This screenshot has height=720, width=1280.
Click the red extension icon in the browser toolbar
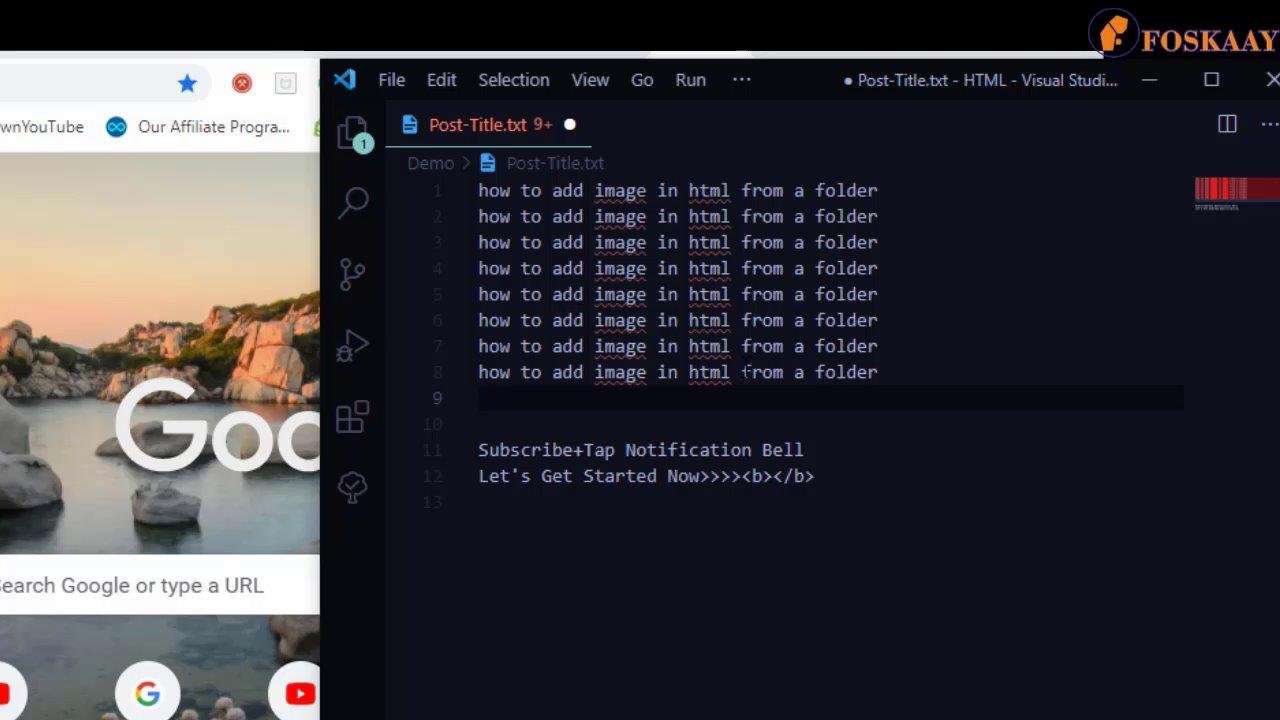(x=241, y=83)
